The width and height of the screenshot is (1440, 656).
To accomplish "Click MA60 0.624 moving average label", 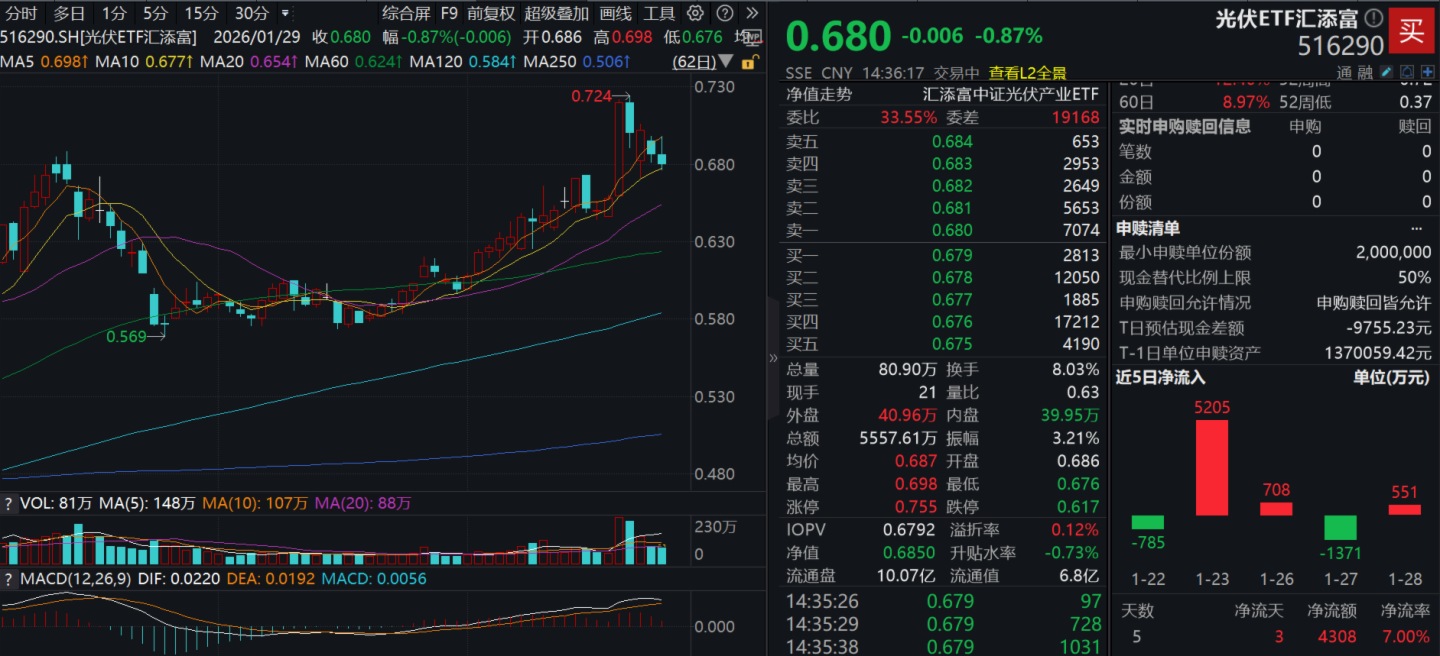I will [x=353, y=62].
